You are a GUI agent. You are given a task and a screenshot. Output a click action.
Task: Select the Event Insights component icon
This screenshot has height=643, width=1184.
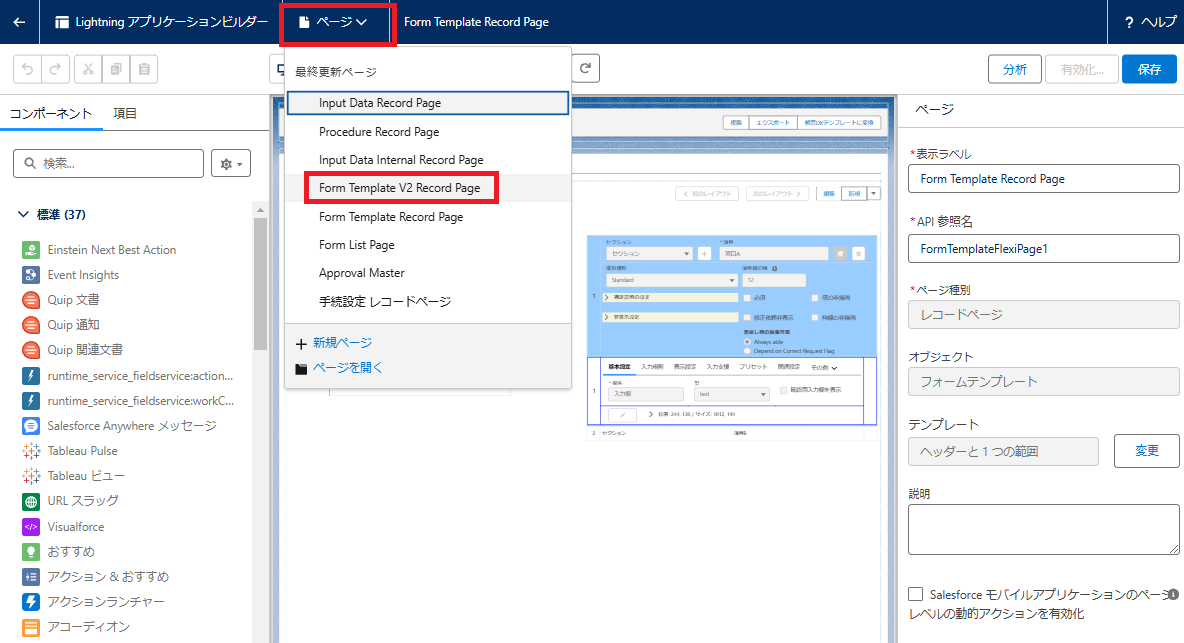coord(31,275)
